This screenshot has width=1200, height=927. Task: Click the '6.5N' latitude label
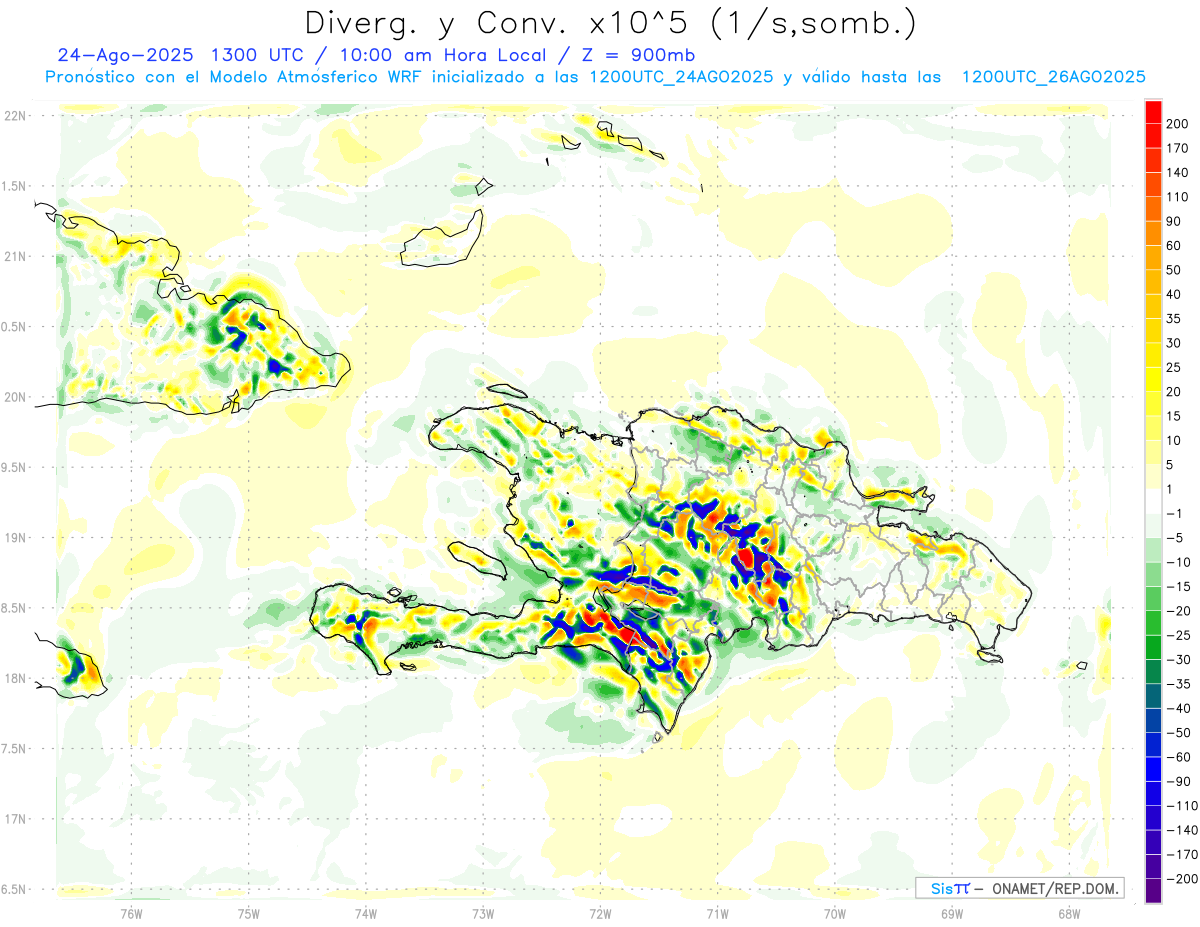click(15, 889)
